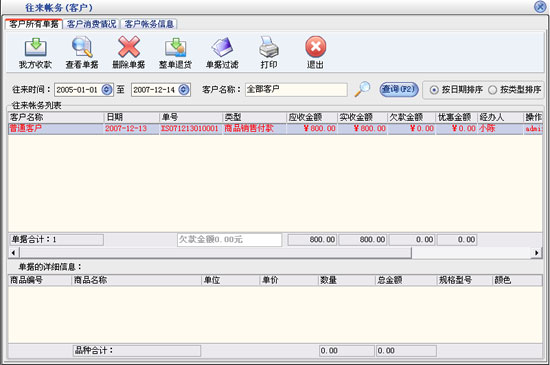The height and width of the screenshot is (365, 550).
Task: Click the 客户名称 input field
Action: tap(296, 90)
